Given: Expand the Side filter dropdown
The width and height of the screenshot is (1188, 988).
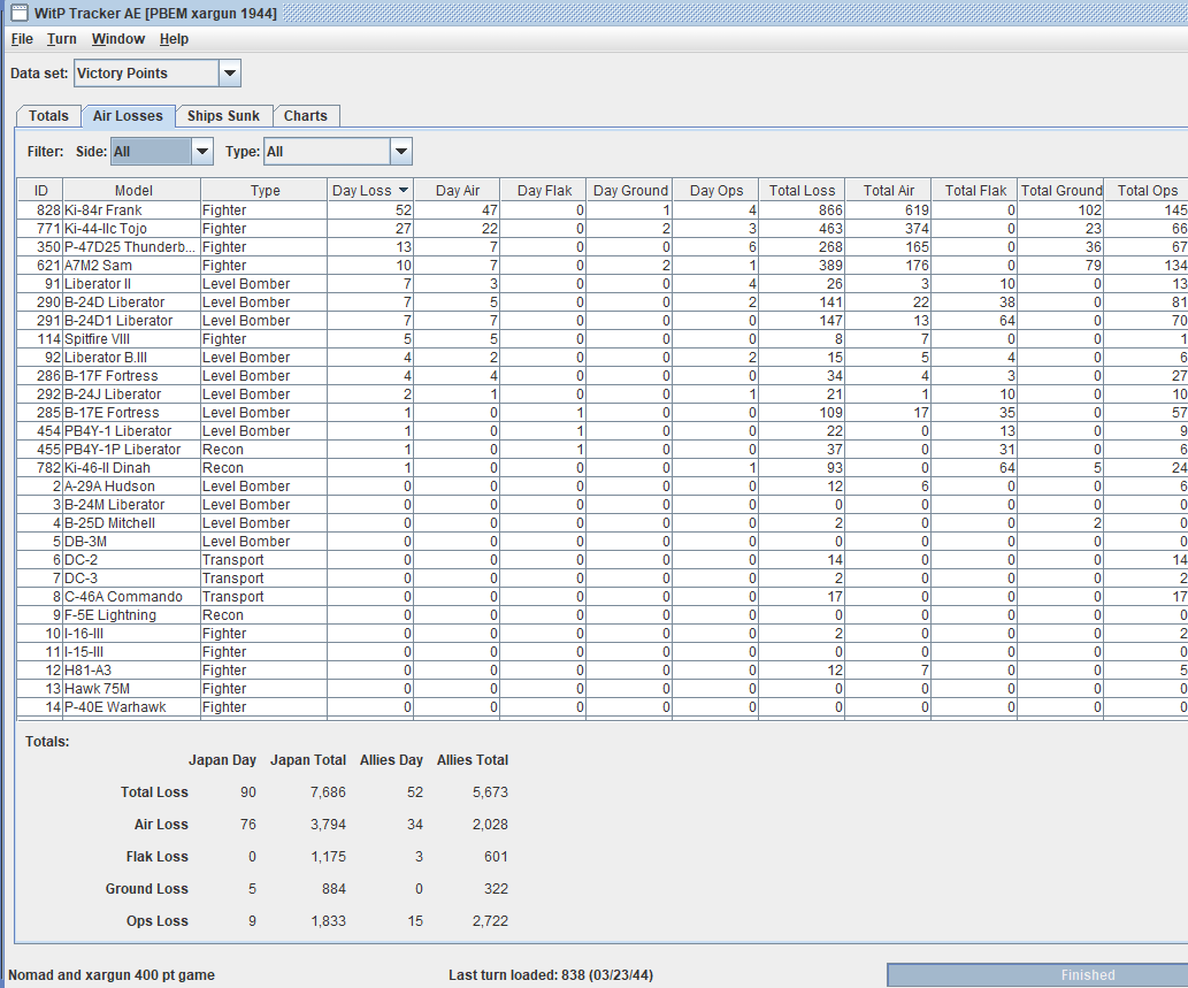Looking at the screenshot, I should pos(202,152).
